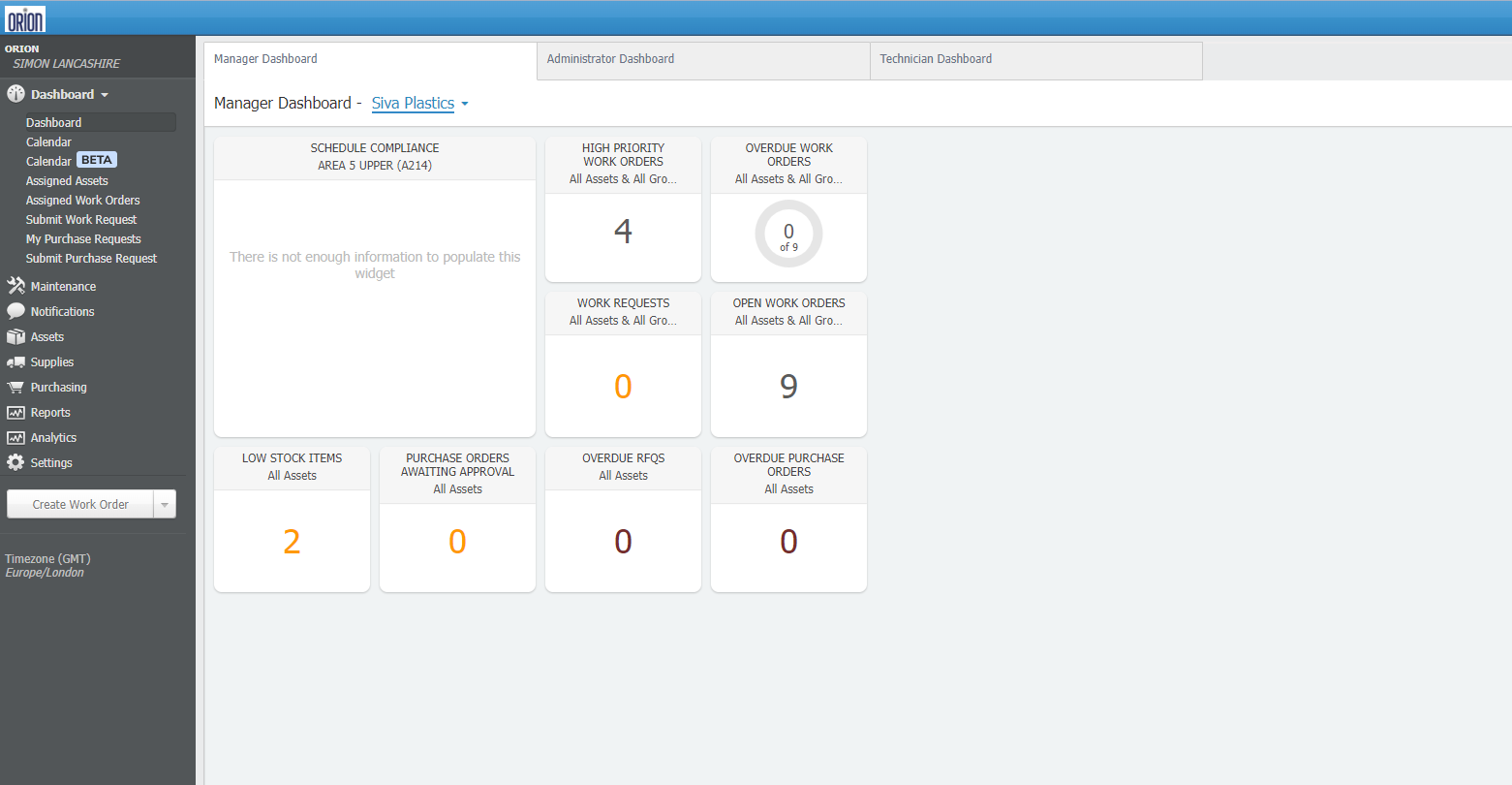Viewport: 1512px width, 785px height.
Task: Open the Create Work Order dropdown arrow
Action: (x=165, y=504)
